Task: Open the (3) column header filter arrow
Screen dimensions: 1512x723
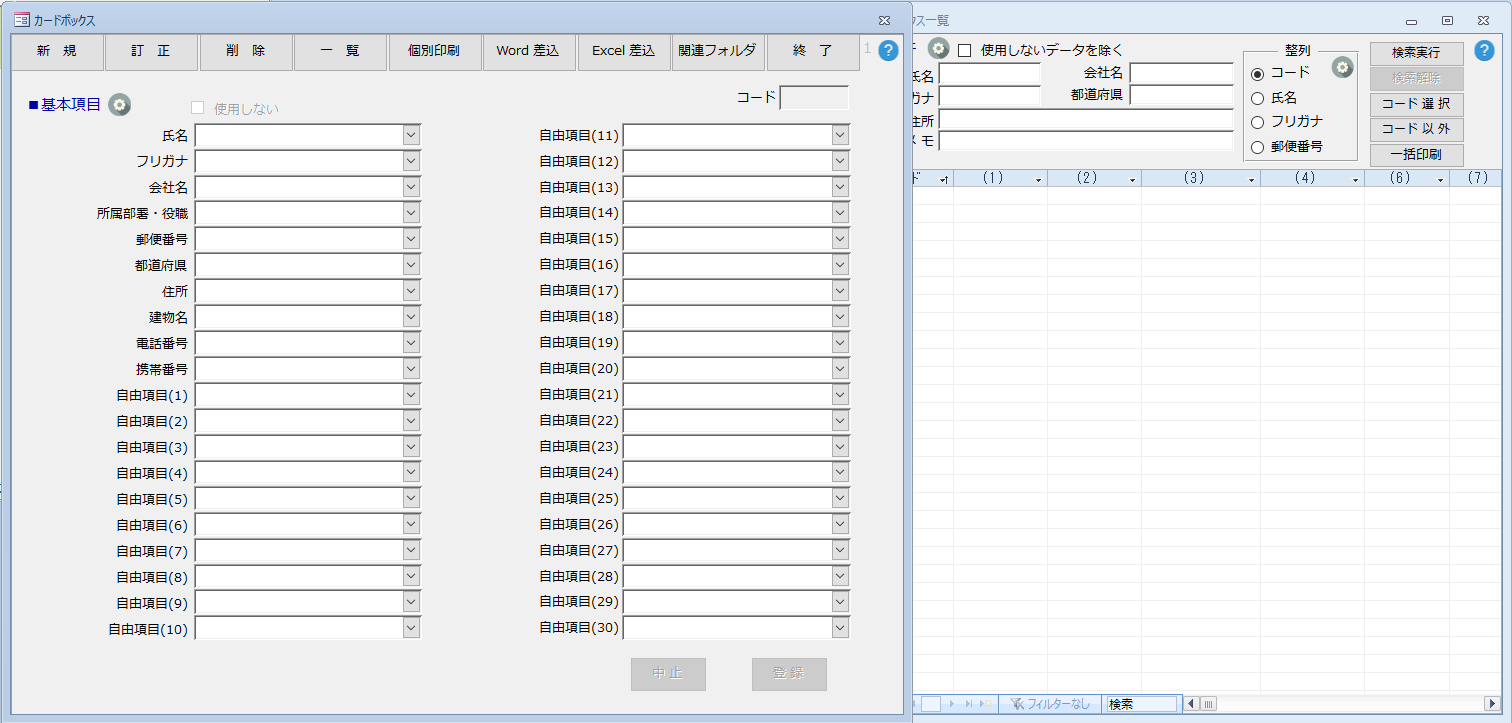Action: [x=1251, y=179]
